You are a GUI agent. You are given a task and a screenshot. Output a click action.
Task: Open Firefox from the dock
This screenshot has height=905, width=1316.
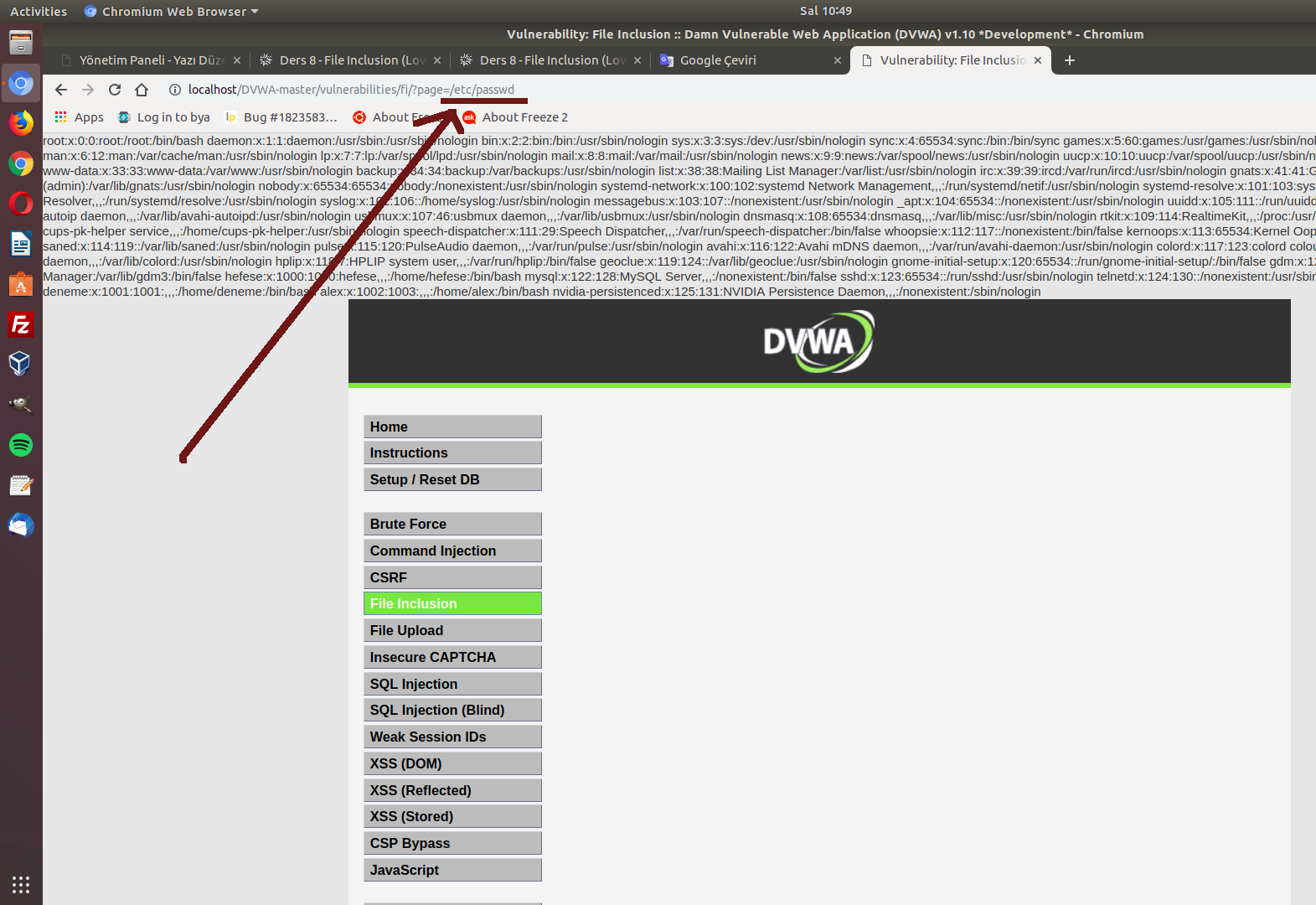21,123
